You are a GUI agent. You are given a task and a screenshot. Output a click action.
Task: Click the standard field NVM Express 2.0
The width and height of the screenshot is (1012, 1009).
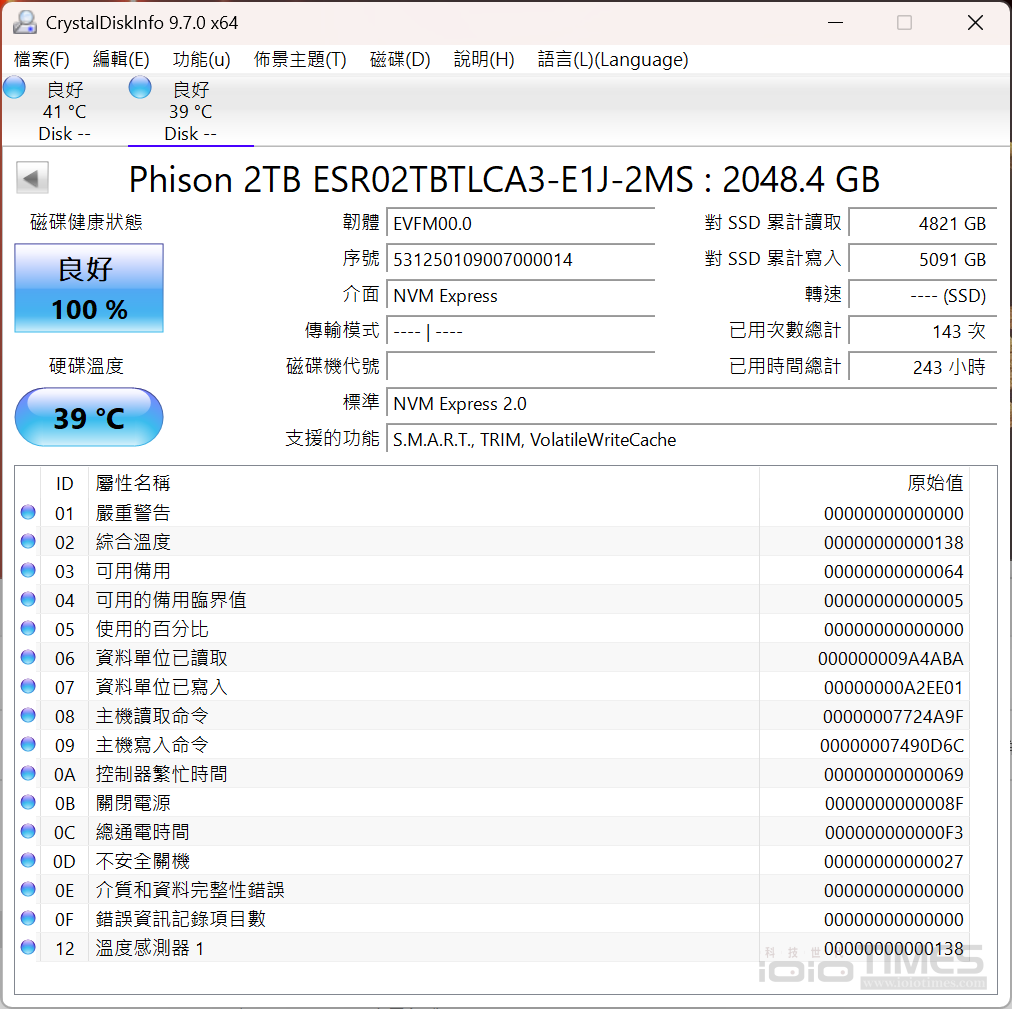pos(692,403)
